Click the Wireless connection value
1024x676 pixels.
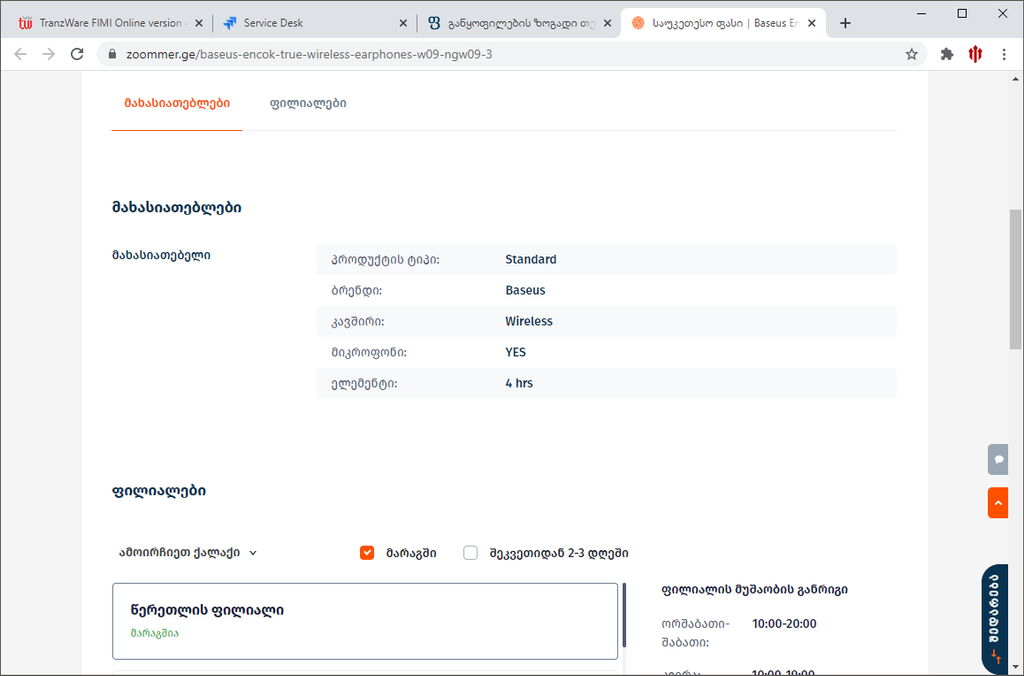[529, 321]
